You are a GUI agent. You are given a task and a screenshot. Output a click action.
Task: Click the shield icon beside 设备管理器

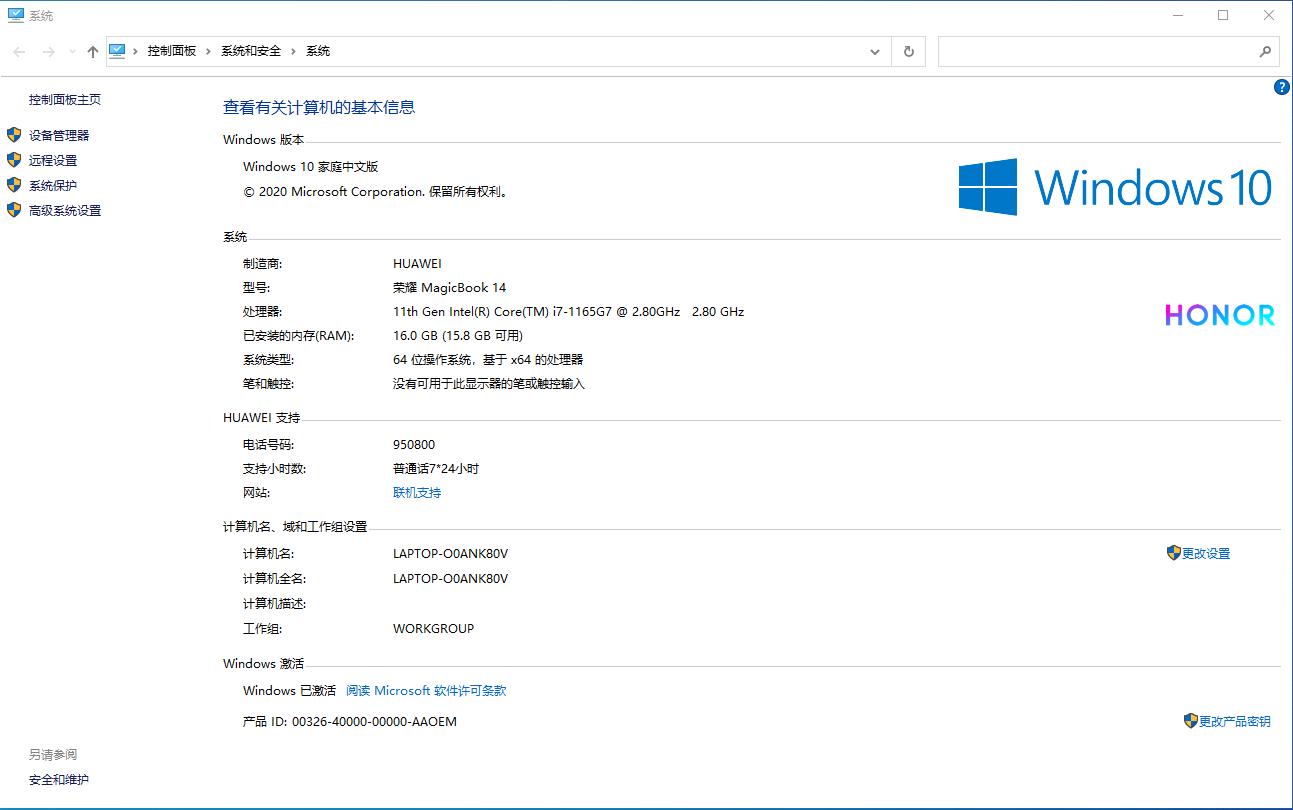[x=13, y=135]
